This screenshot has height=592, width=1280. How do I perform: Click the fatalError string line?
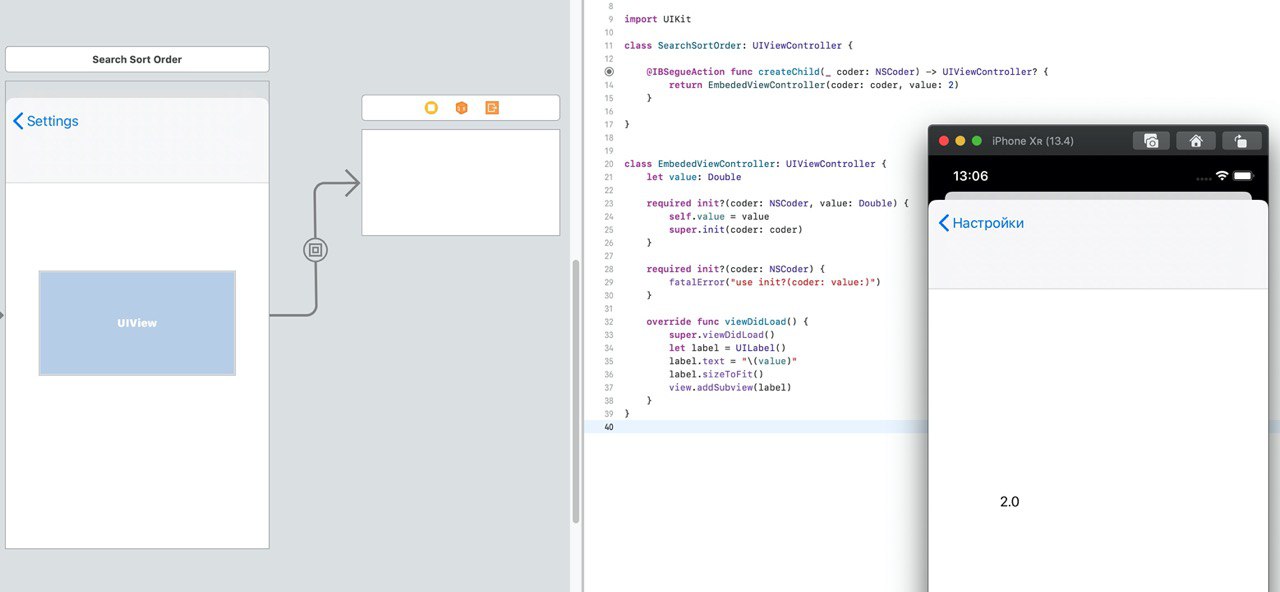[775, 282]
